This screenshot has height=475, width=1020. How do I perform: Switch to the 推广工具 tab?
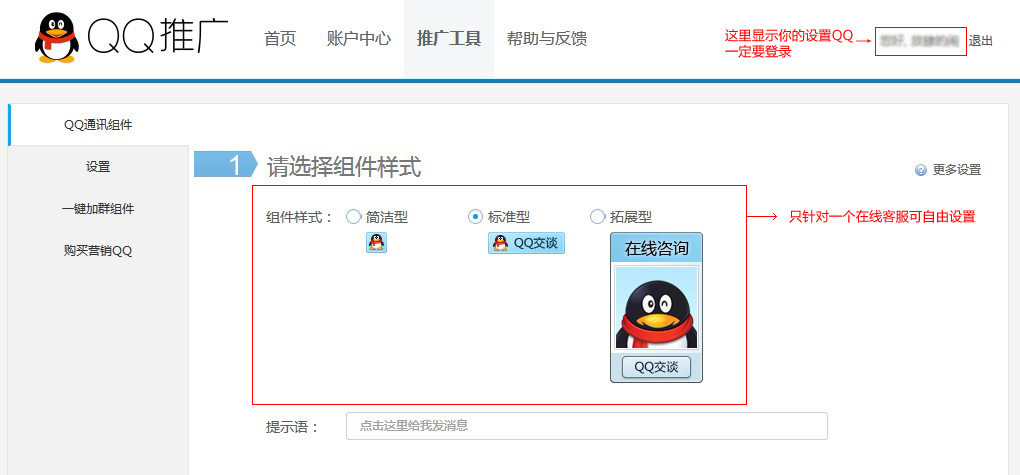pyautogui.click(x=449, y=39)
